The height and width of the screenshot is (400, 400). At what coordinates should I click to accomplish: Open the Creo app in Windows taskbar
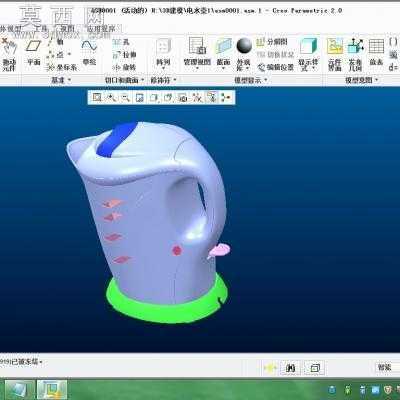click(52, 390)
